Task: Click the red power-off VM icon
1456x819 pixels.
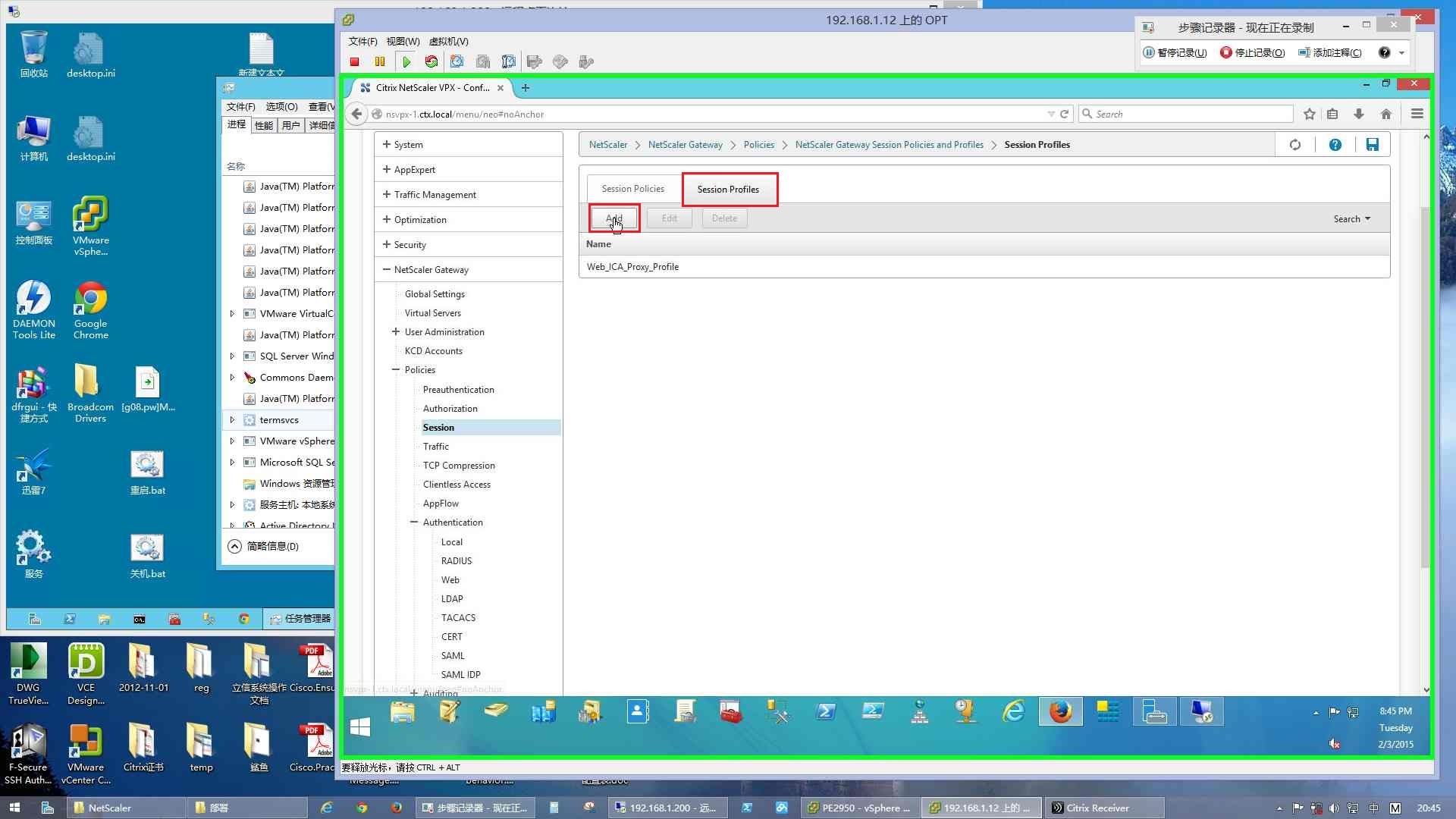Action: coord(354,62)
